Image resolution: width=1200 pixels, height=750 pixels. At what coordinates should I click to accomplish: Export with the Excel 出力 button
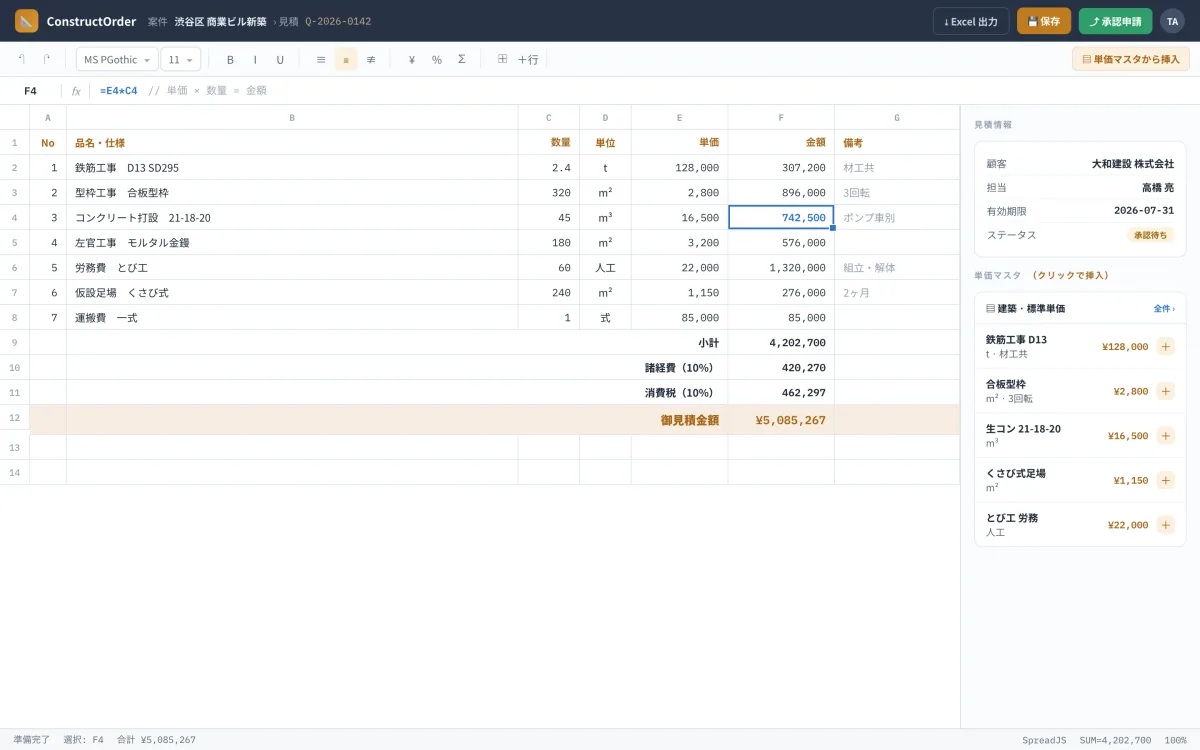point(971,21)
